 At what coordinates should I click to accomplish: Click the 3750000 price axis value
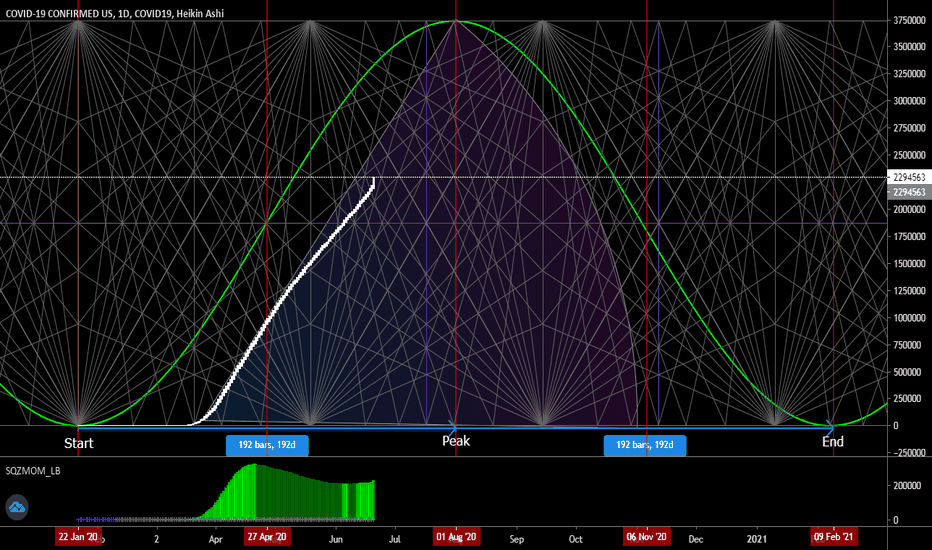(909, 20)
